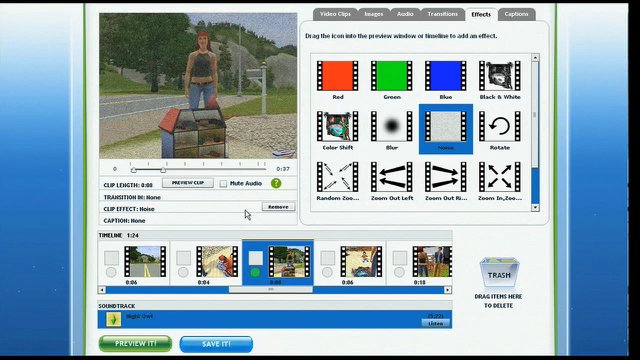Open the Video Clips tab
This screenshot has height=360, width=640.
335,14
